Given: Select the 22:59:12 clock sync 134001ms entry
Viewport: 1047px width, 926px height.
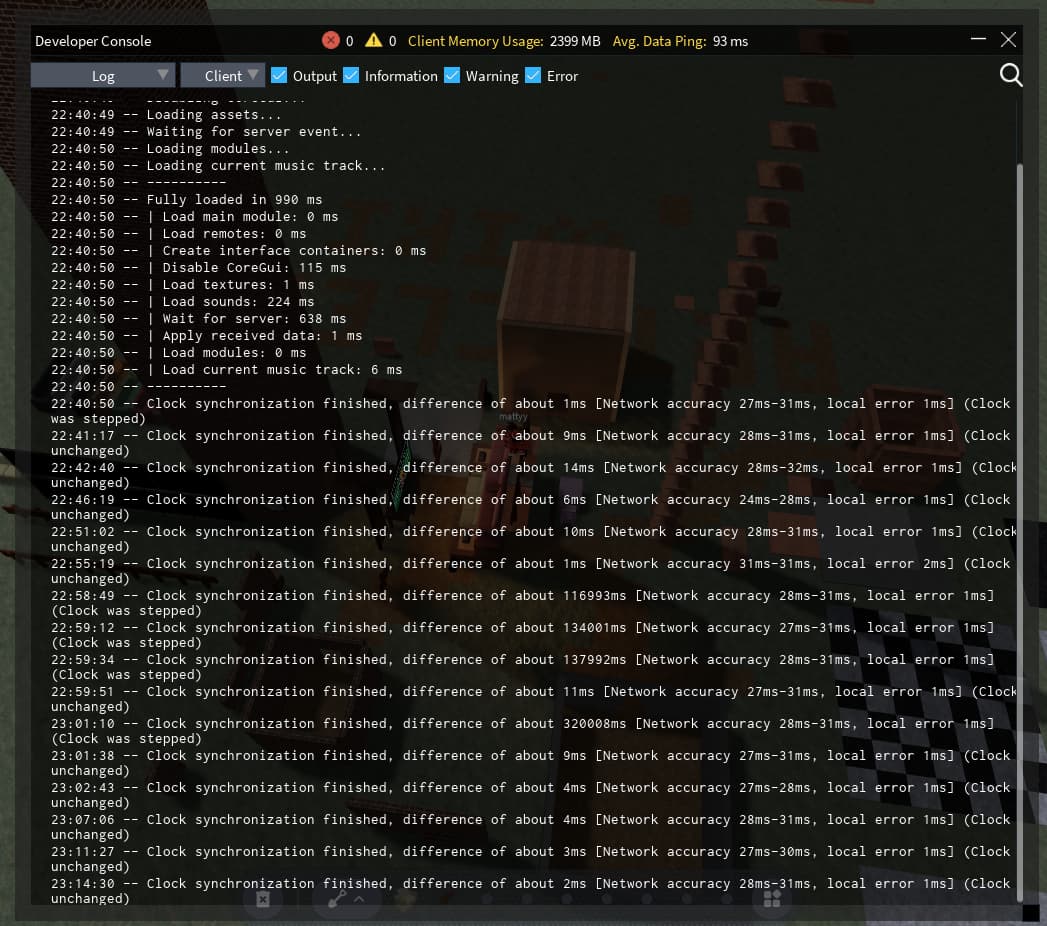Looking at the screenshot, I should (x=523, y=635).
